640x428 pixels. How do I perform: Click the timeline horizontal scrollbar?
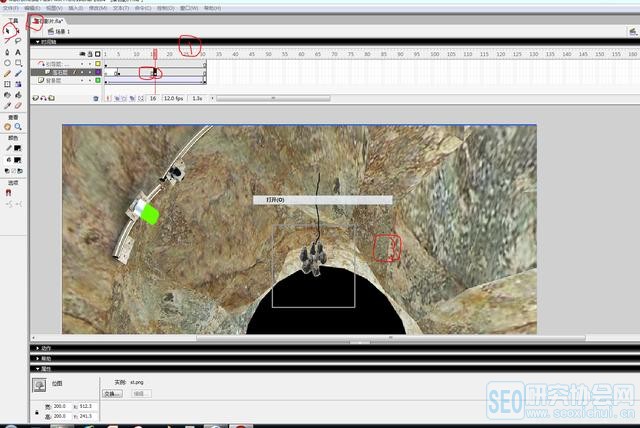click(x=273, y=98)
